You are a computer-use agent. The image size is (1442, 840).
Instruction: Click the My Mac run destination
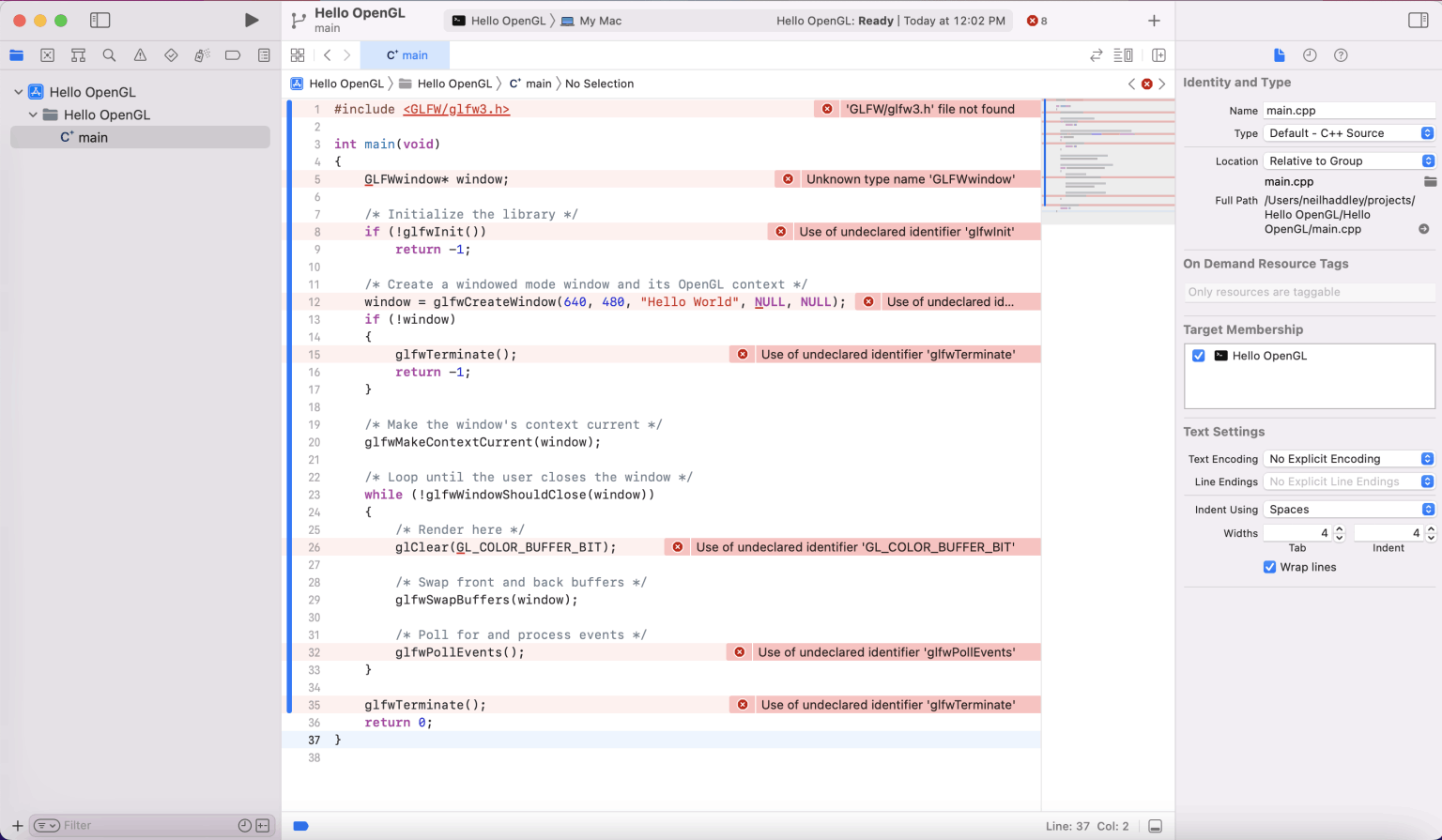[599, 21]
